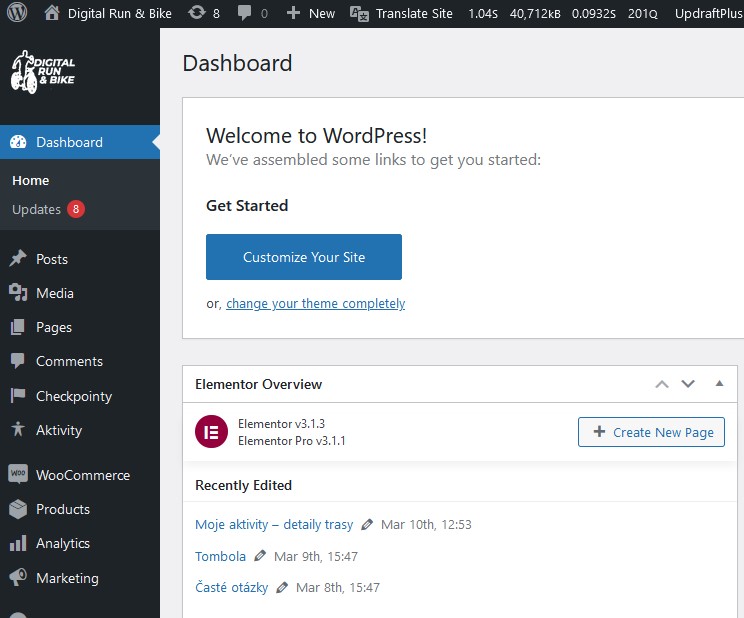Image resolution: width=744 pixels, height=618 pixels.
Task: Open the Analytics menu item
Action: [x=80, y=543]
